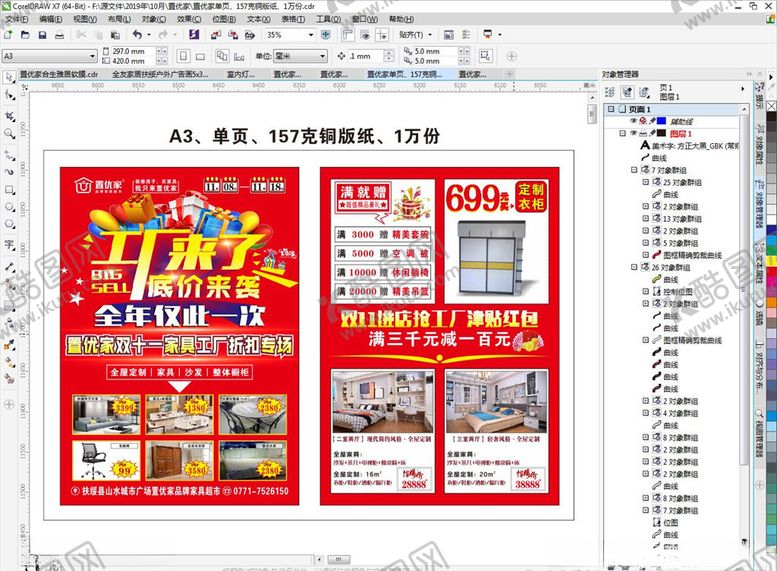This screenshot has width=777, height=571.
Task: Switch to 置优家合生雅居软膜.cdr document tab
Action: [58, 74]
